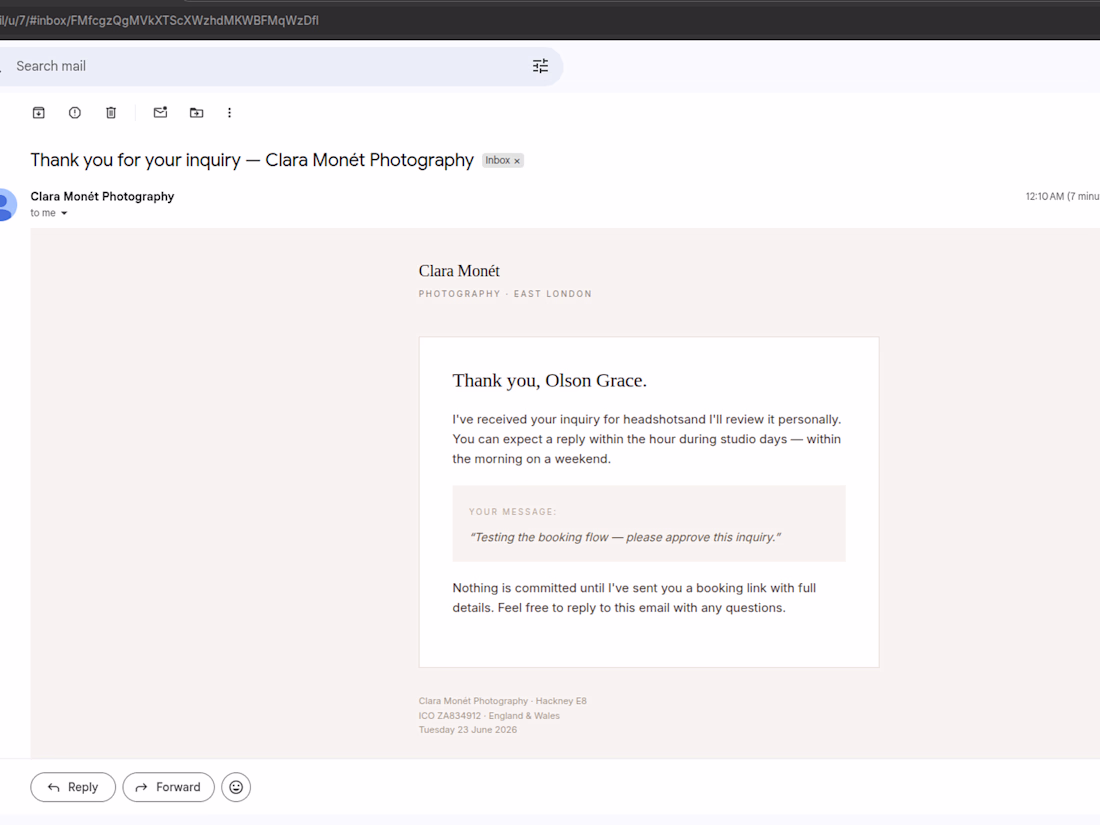
Task: Click sender name Clara Monét Photography
Action: tap(102, 196)
